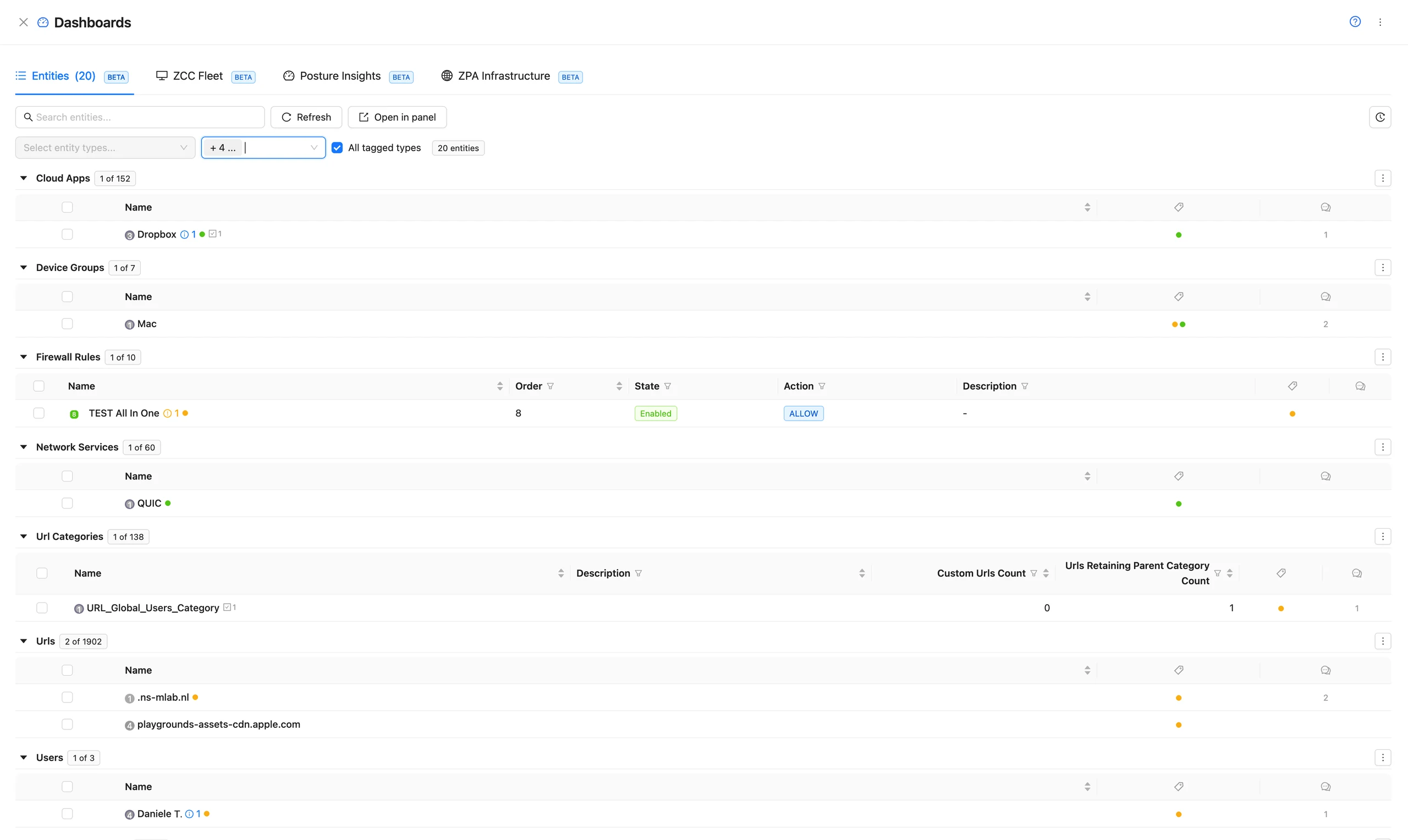Image resolution: width=1408 pixels, height=840 pixels.
Task: Click comments column icon in Device Groups header
Action: (x=1325, y=297)
